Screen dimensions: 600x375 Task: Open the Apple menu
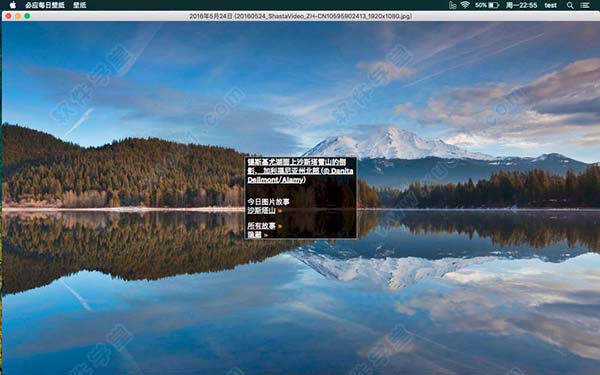(13, 5)
